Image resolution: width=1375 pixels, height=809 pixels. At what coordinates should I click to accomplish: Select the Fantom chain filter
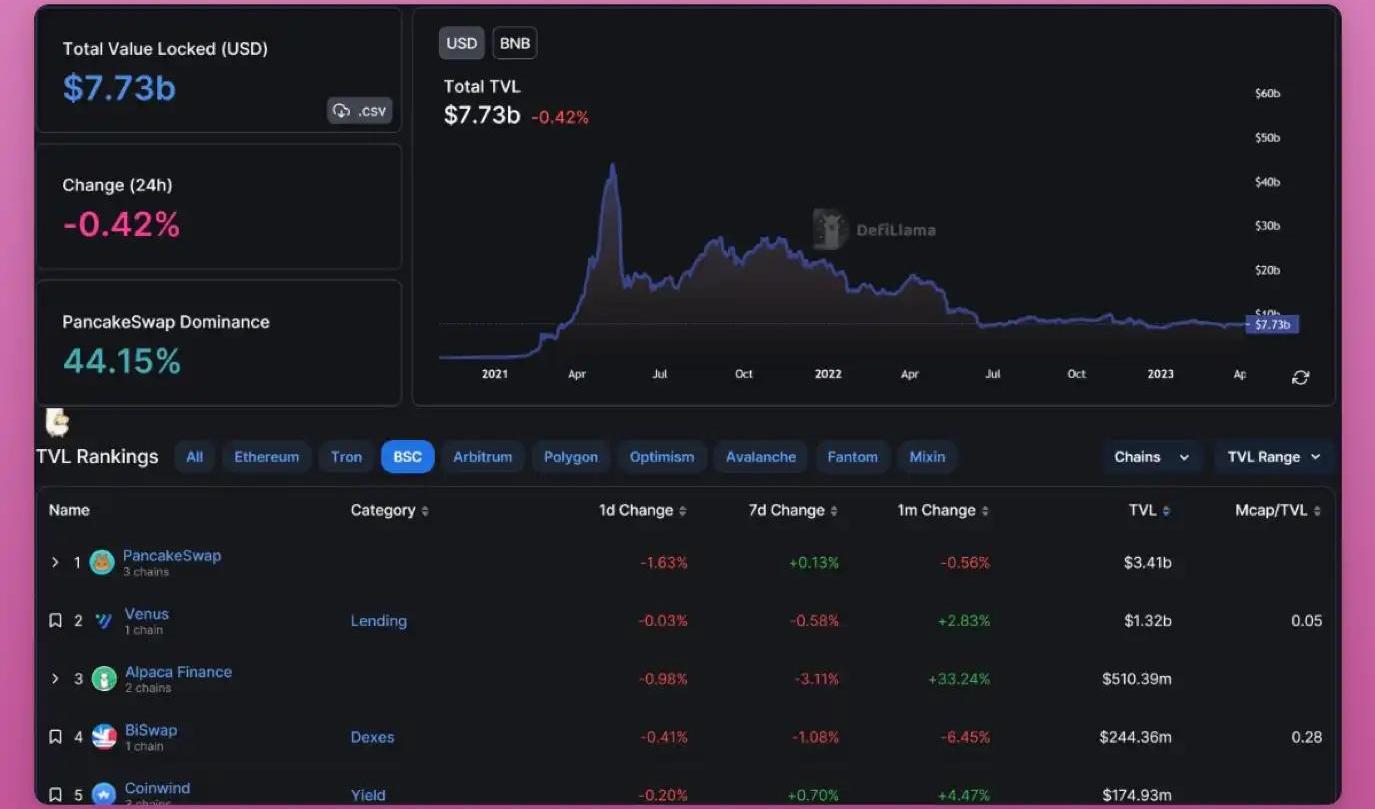click(852, 457)
